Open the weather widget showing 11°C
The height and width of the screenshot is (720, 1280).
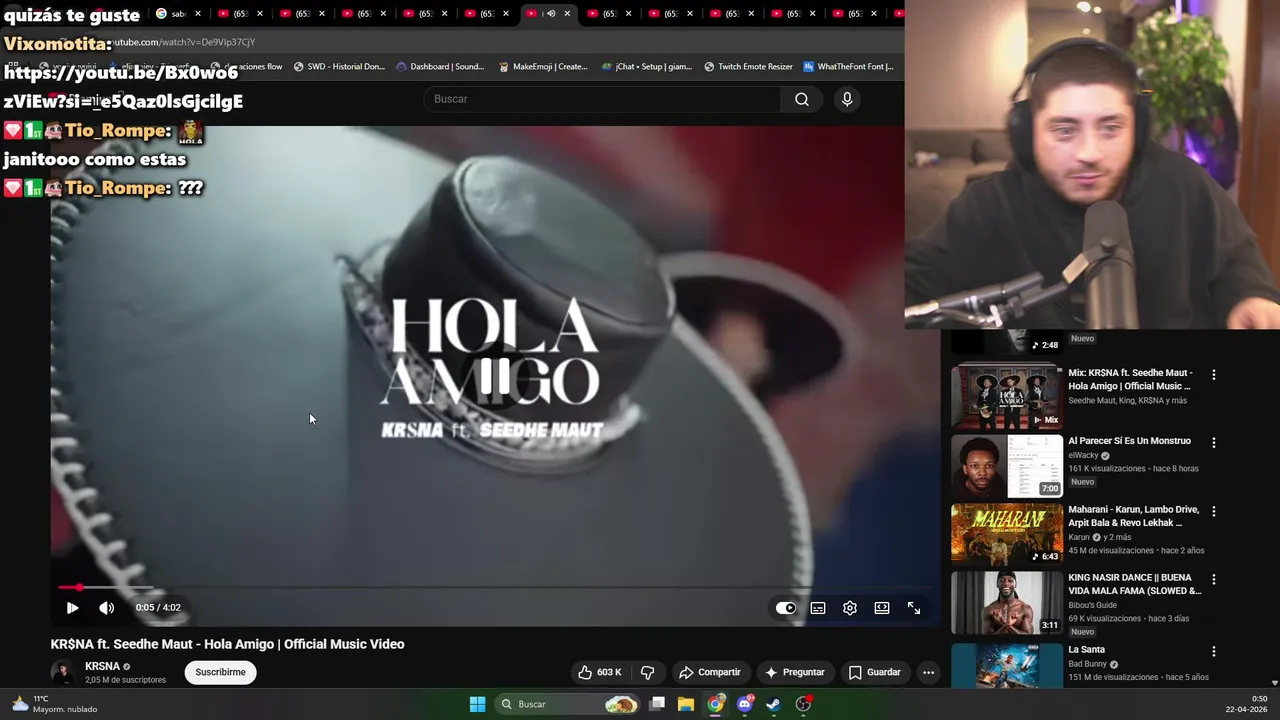point(54,704)
